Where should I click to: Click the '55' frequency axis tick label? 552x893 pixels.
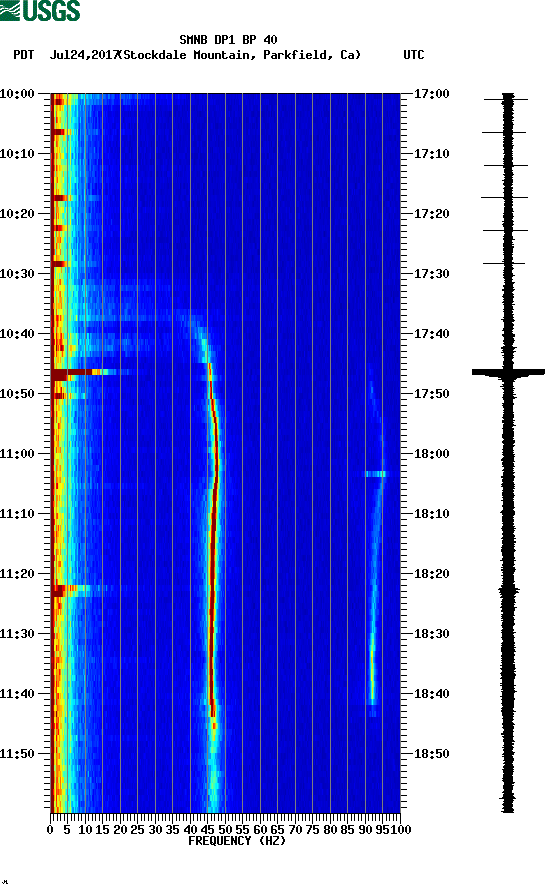tap(243, 830)
